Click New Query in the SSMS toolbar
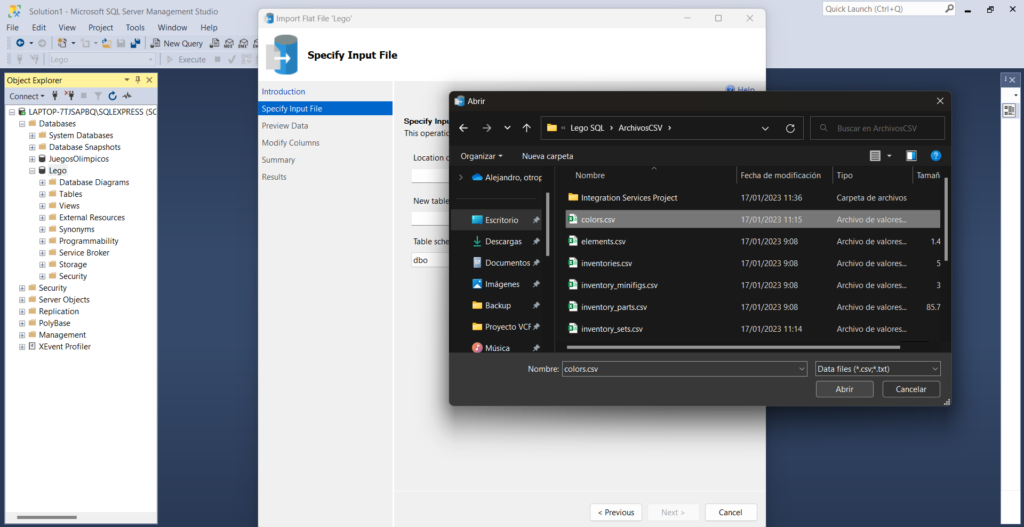This screenshot has width=1024, height=527. pos(177,43)
